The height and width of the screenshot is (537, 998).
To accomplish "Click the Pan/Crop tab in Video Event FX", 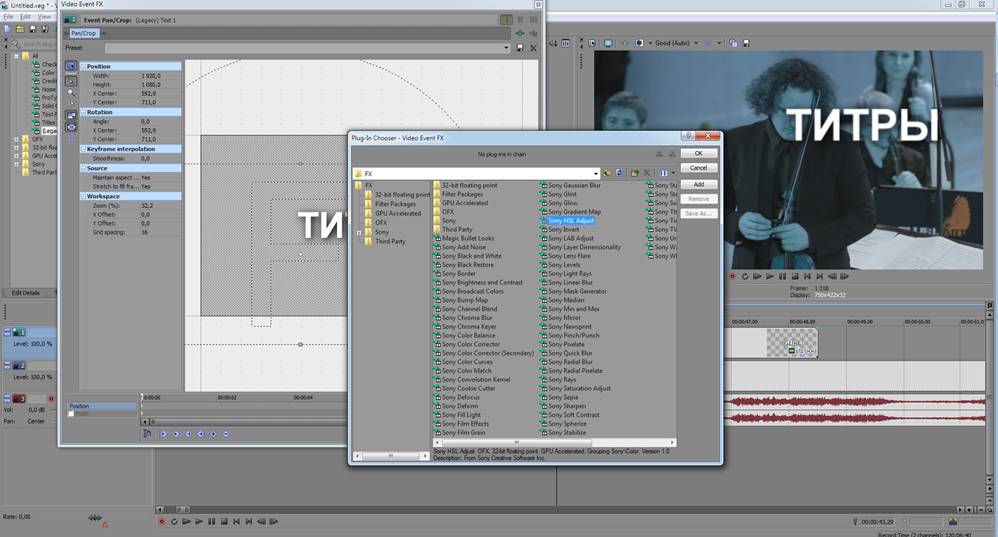I will click(83, 33).
